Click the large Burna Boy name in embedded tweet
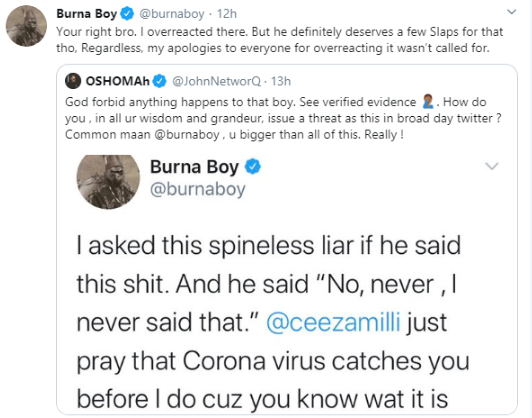This screenshot has width=532, height=418. coord(194,167)
